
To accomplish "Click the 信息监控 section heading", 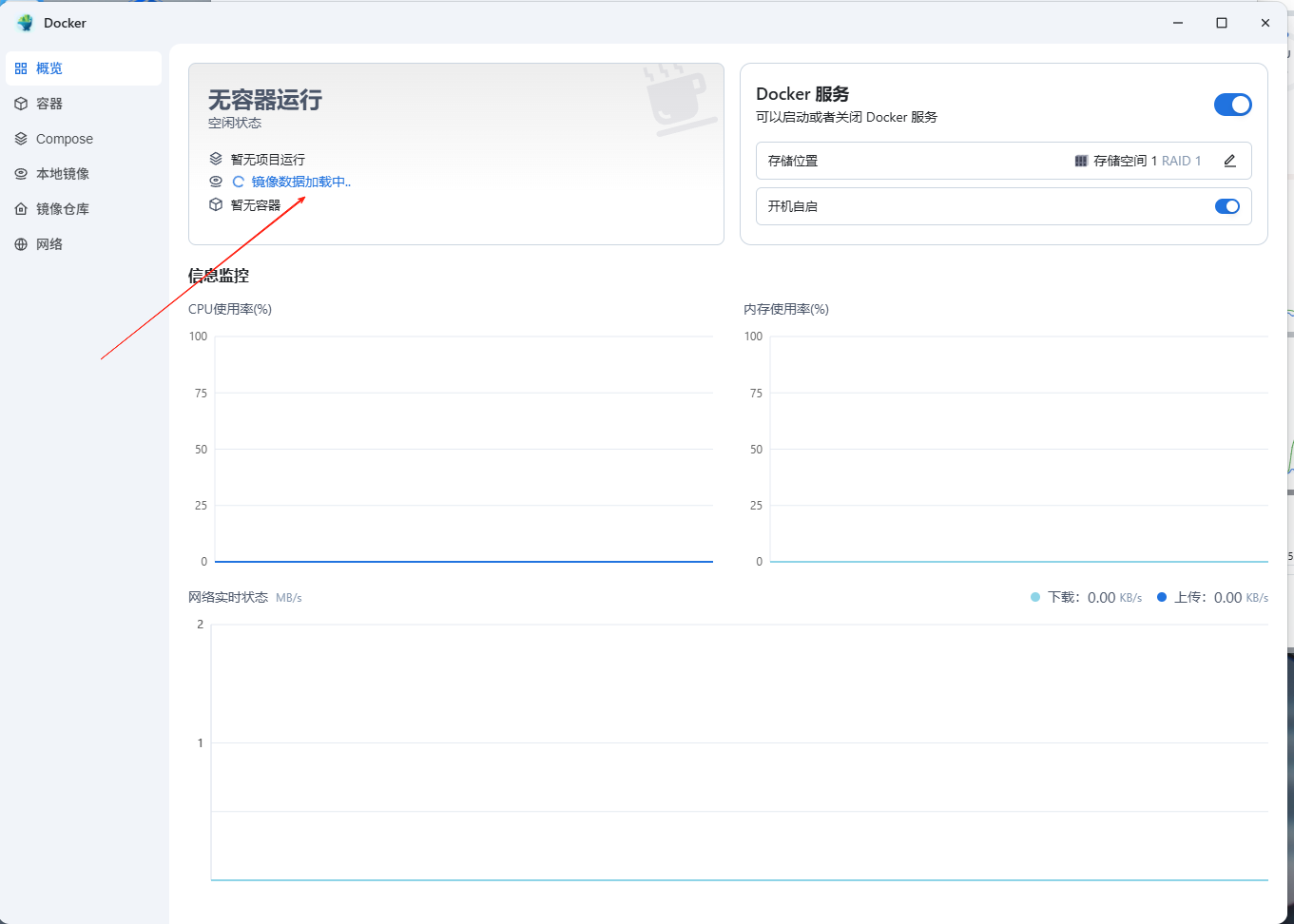I will (x=219, y=276).
